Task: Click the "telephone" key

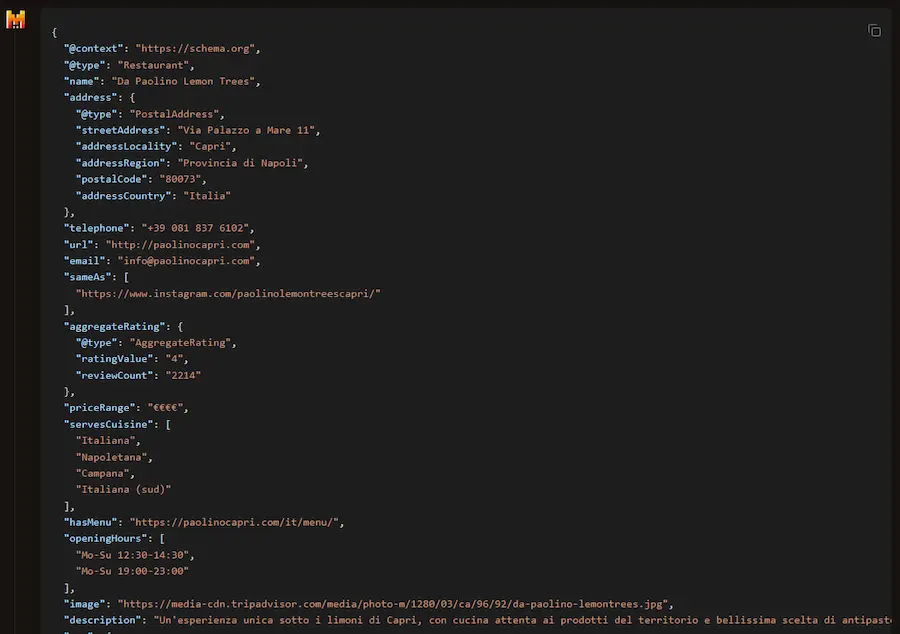Action: pos(96,228)
